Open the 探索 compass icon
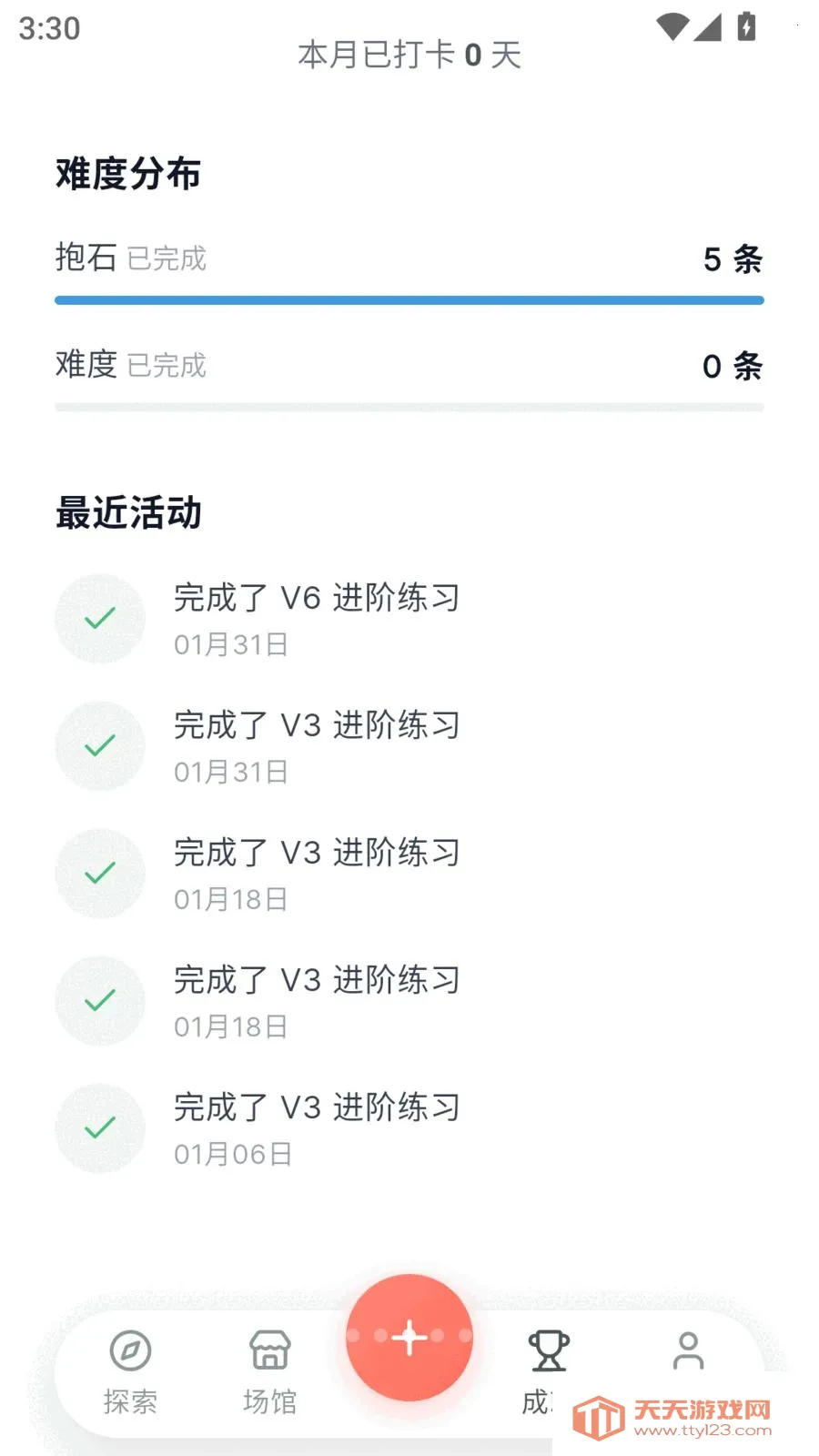Image resolution: width=819 pixels, height=1456 pixels. pyautogui.click(x=130, y=1350)
